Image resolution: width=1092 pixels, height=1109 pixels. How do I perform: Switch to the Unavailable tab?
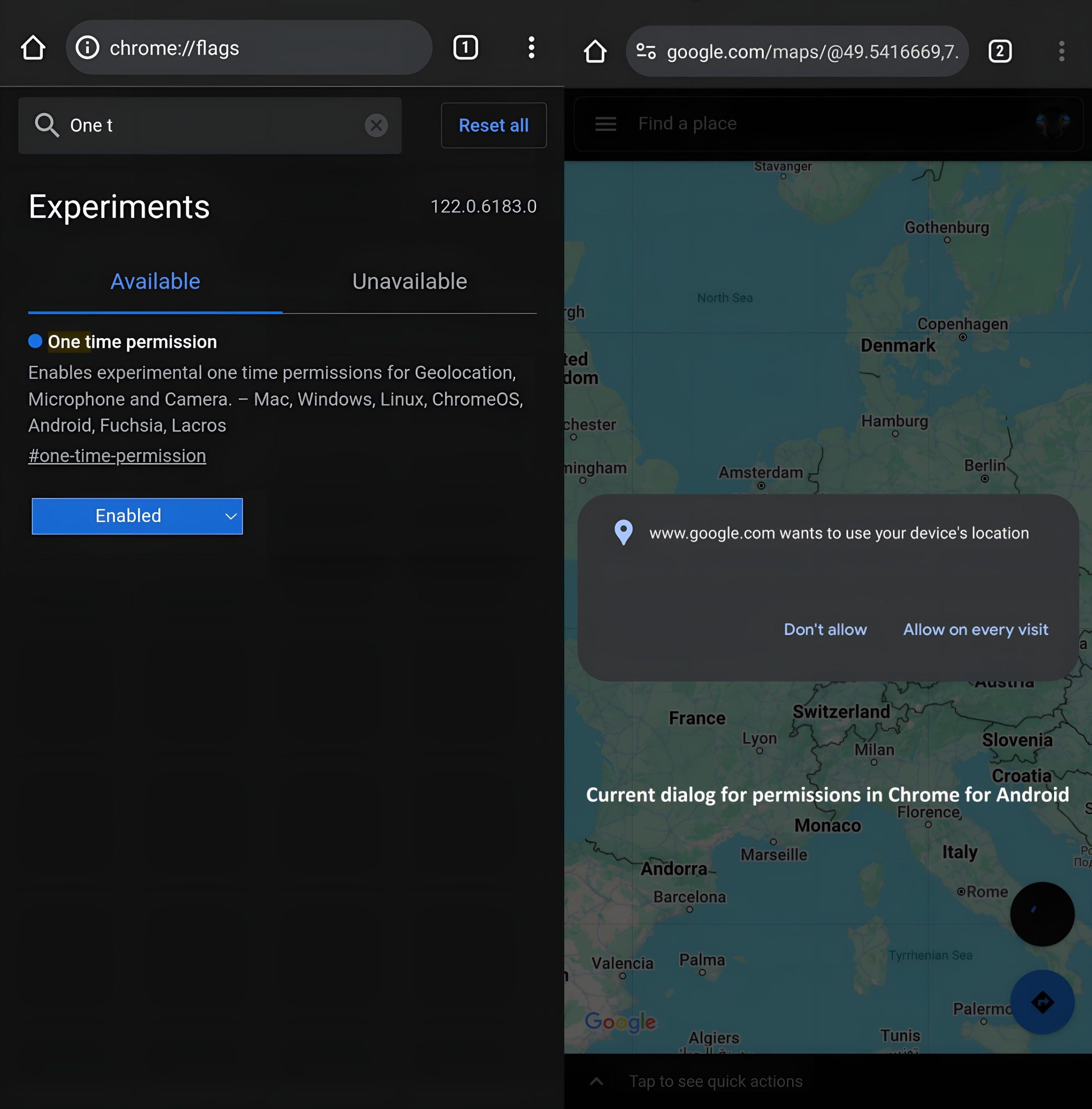(x=409, y=282)
